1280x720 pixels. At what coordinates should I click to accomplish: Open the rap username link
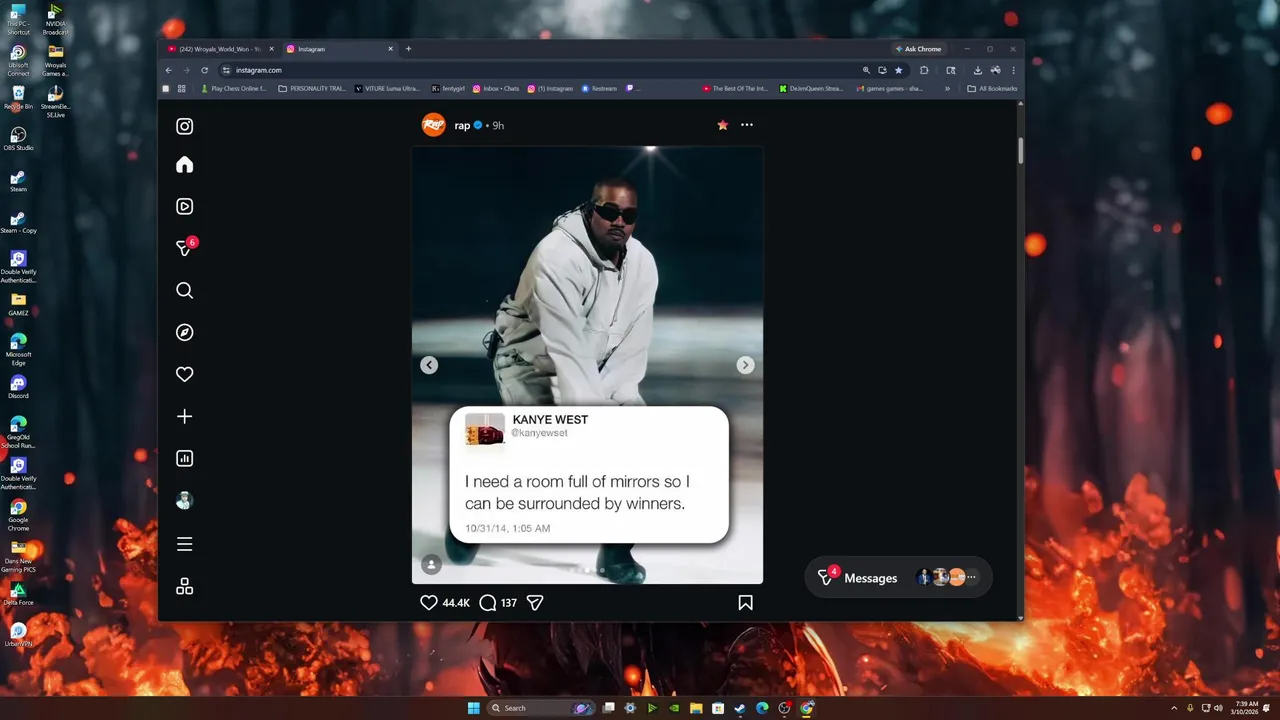pyautogui.click(x=462, y=126)
